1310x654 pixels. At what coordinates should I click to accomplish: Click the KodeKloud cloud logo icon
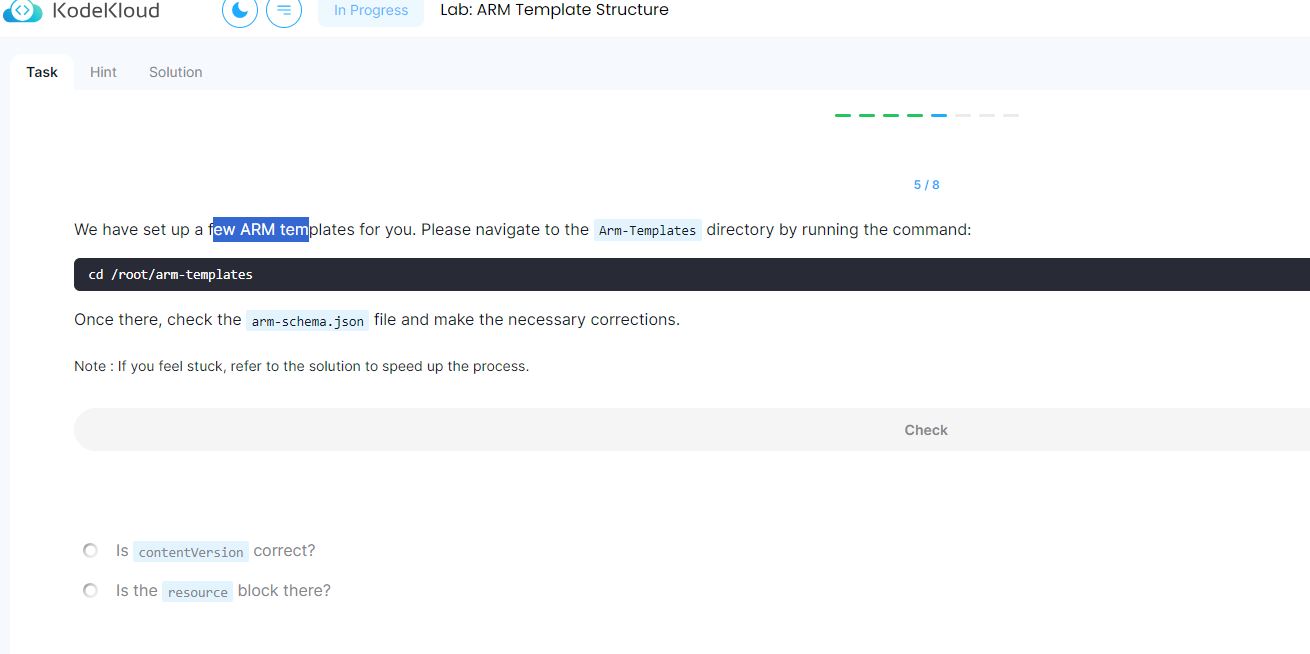(x=23, y=11)
